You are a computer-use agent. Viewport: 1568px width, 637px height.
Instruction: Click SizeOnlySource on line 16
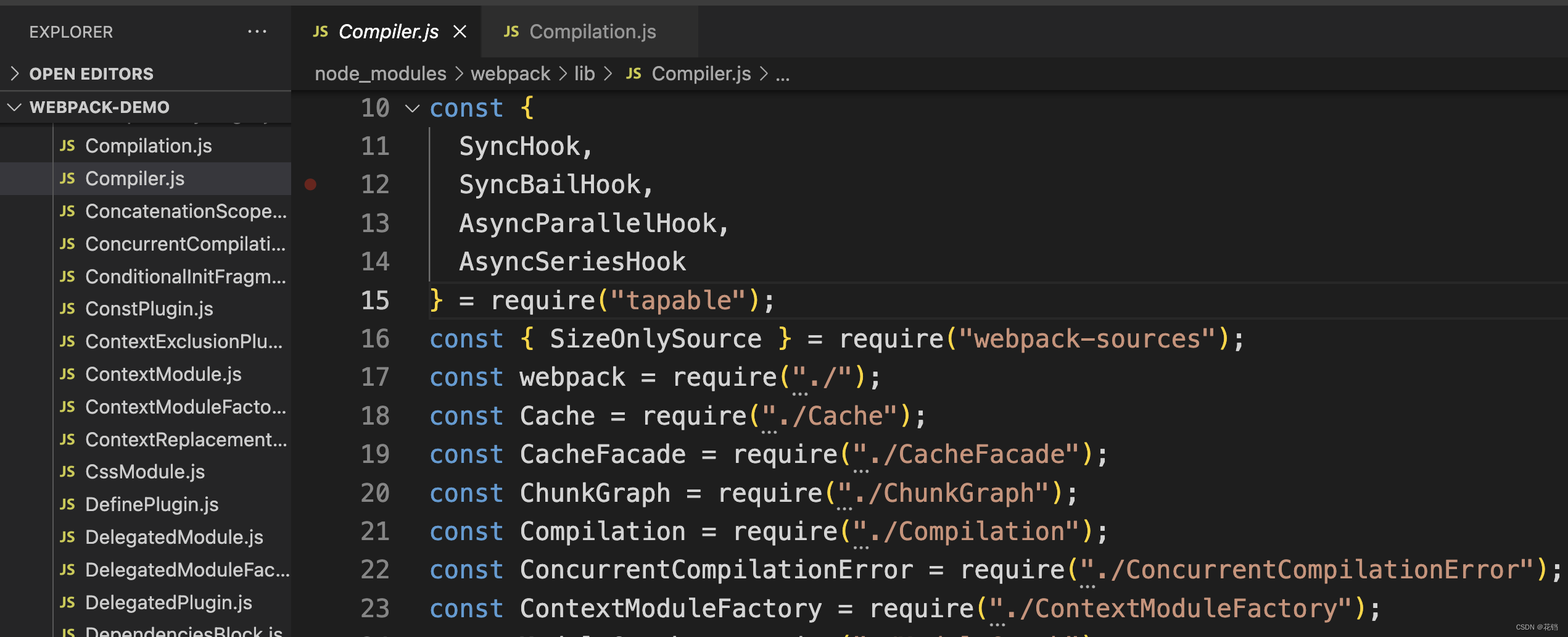pos(656,339)
